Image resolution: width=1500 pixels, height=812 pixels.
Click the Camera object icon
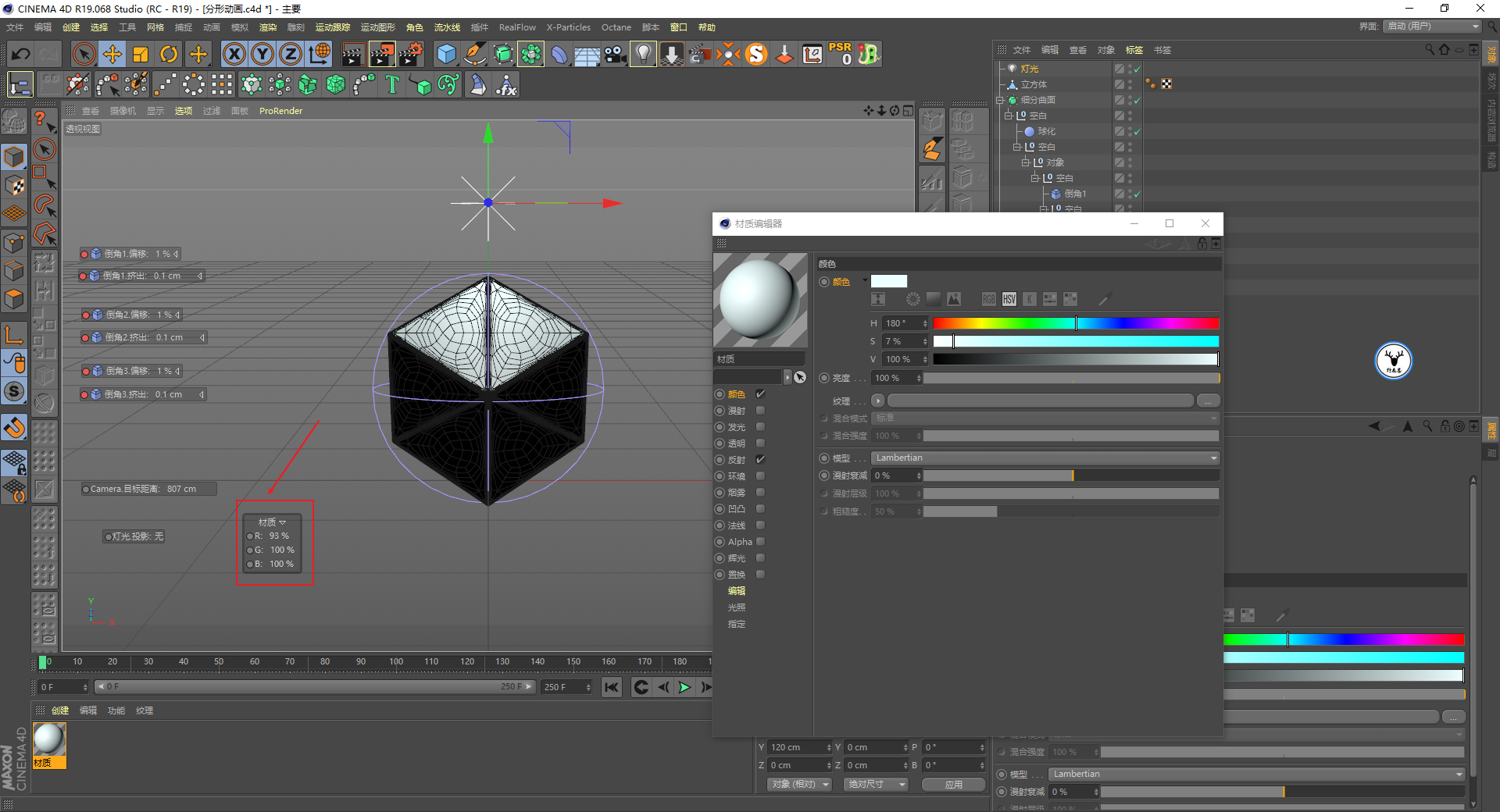(616, 54)
